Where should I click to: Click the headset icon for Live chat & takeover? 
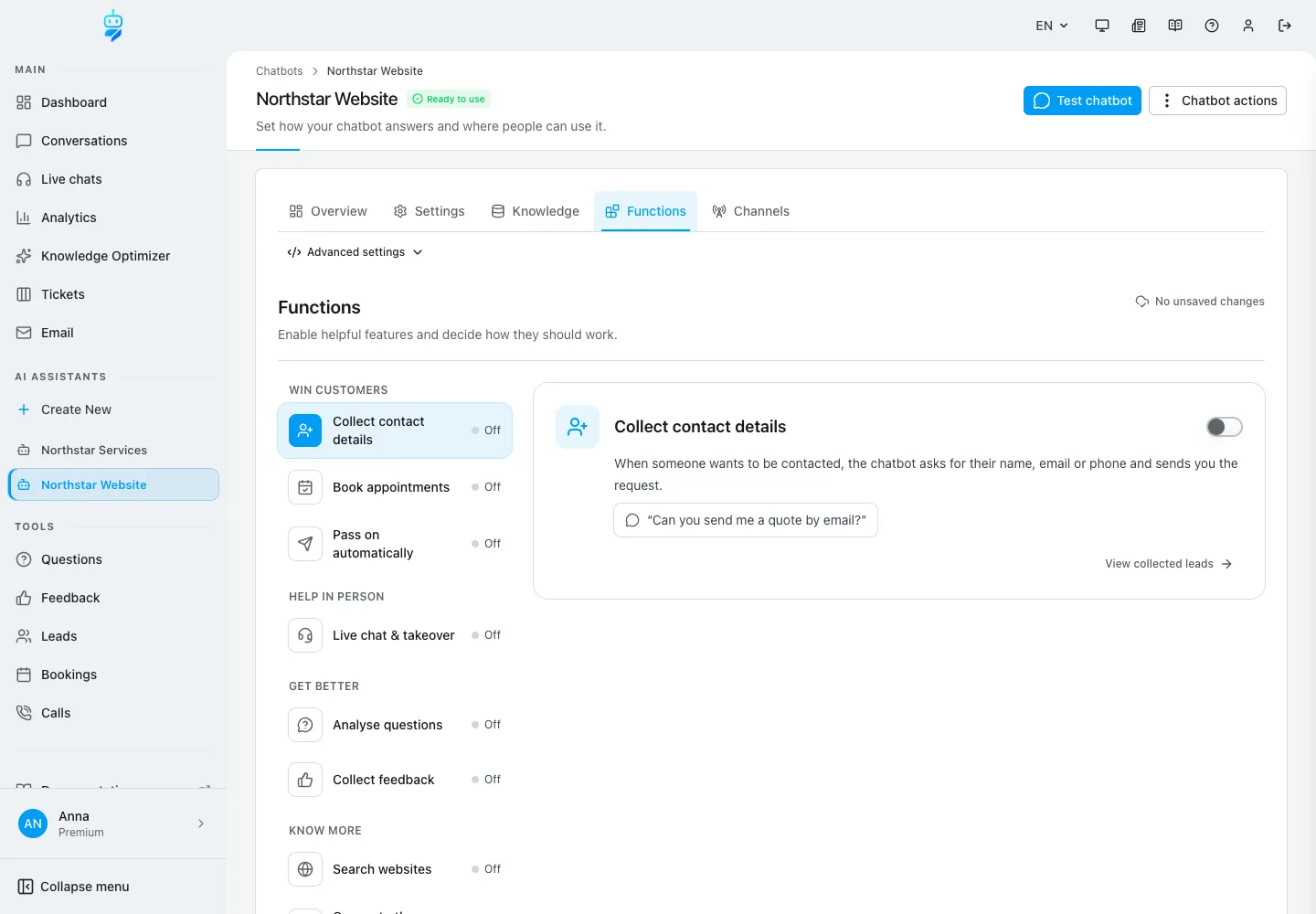(x=305, y=635)
